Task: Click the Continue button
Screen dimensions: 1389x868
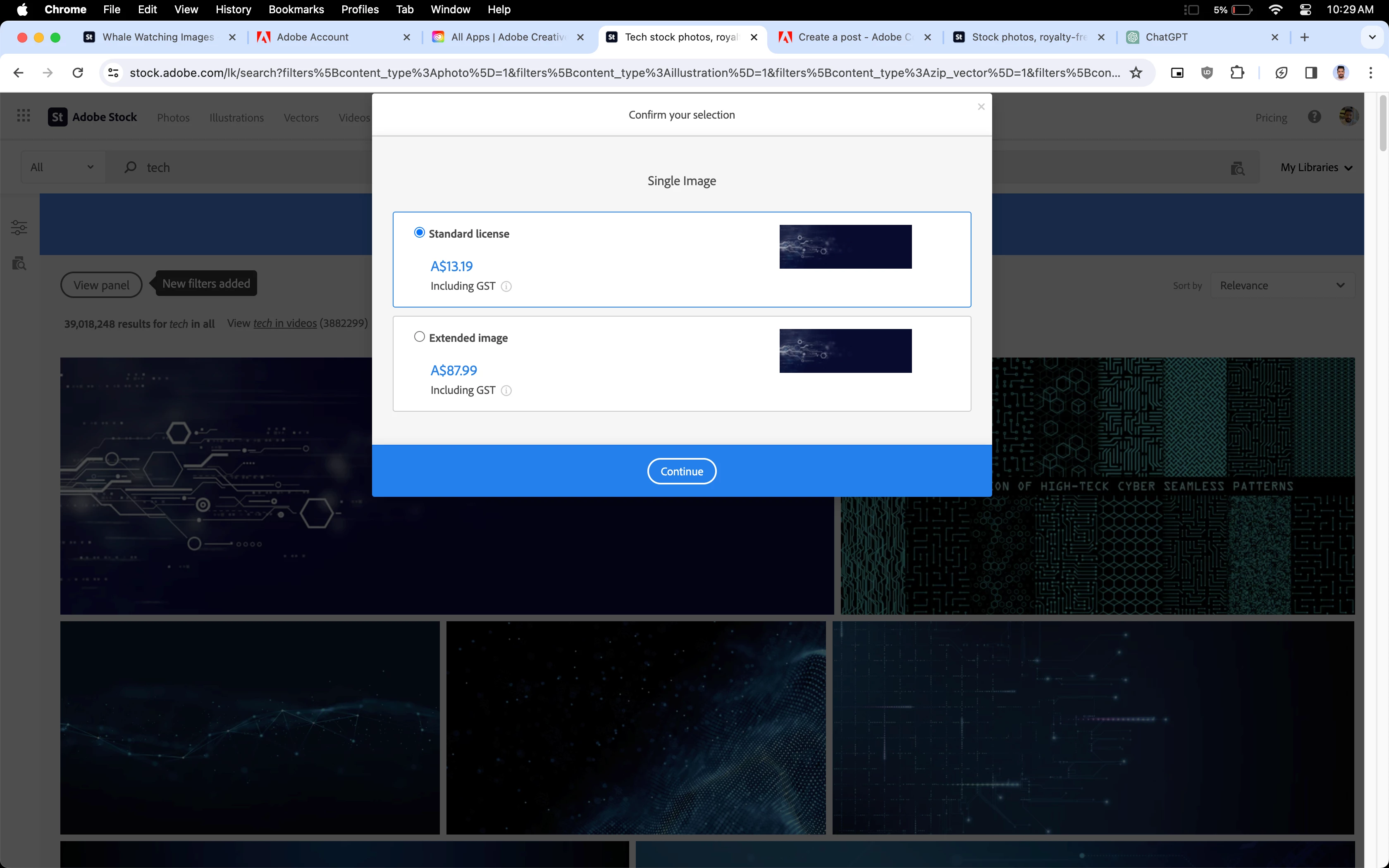Action: (x=681, y=471)
